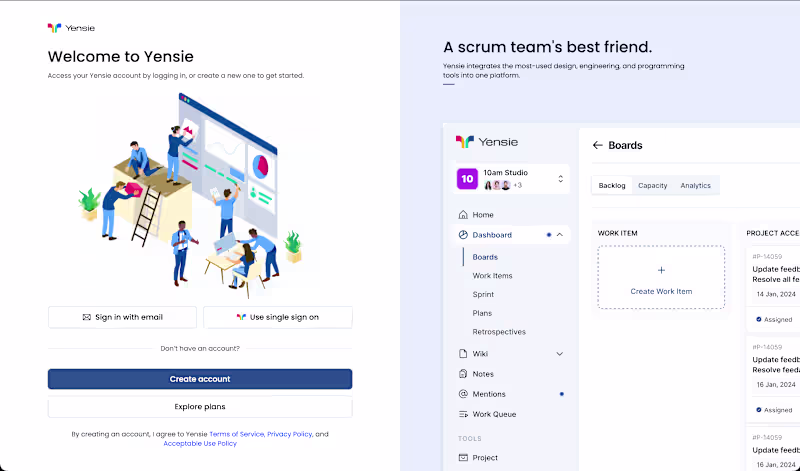Click the Project icon under Tools
Screen dimensions: 800x471
[463, 458]
